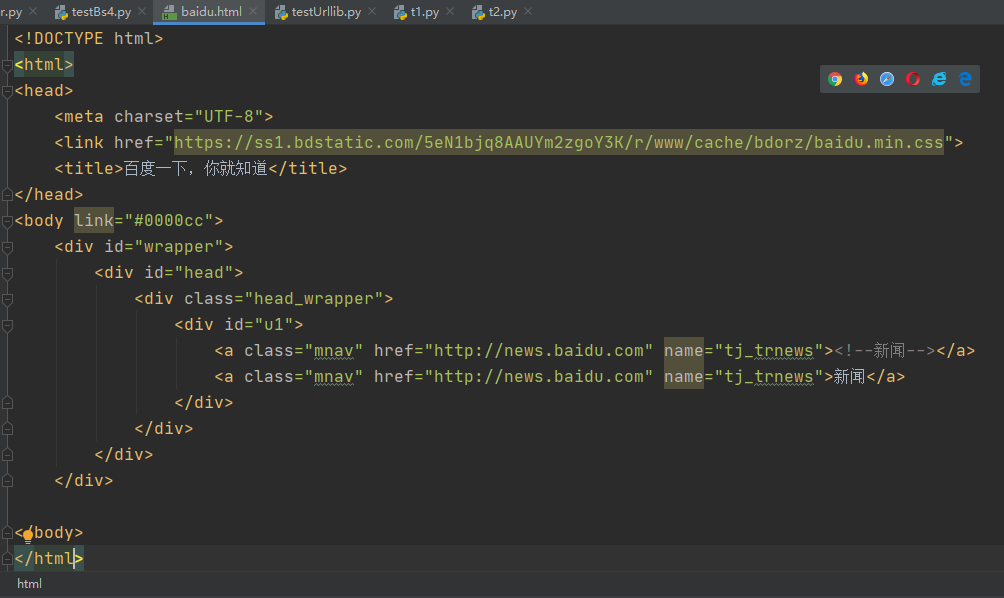Fold the div class="head_wrapper" block
This screenshot has width=1004, height=598.
pyautogui.click(x=7, y=300)
